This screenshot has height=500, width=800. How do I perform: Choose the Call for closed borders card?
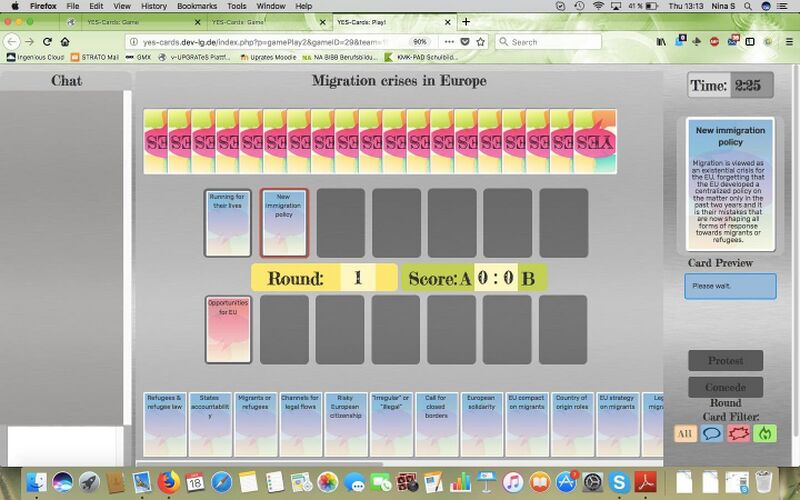coord(436,424)
